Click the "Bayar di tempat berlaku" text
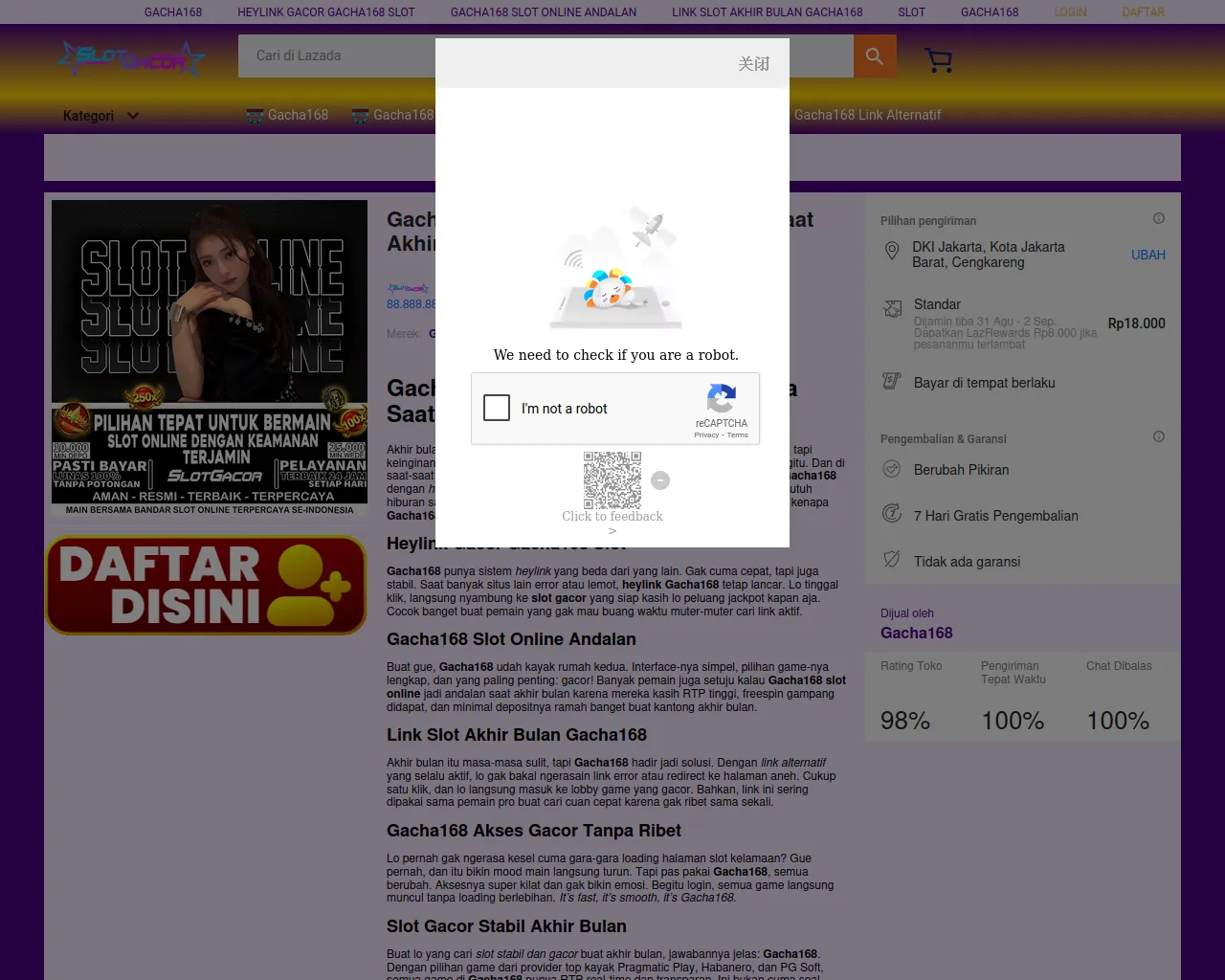This screenshot has width=1225, height=980. pos(985,383)
